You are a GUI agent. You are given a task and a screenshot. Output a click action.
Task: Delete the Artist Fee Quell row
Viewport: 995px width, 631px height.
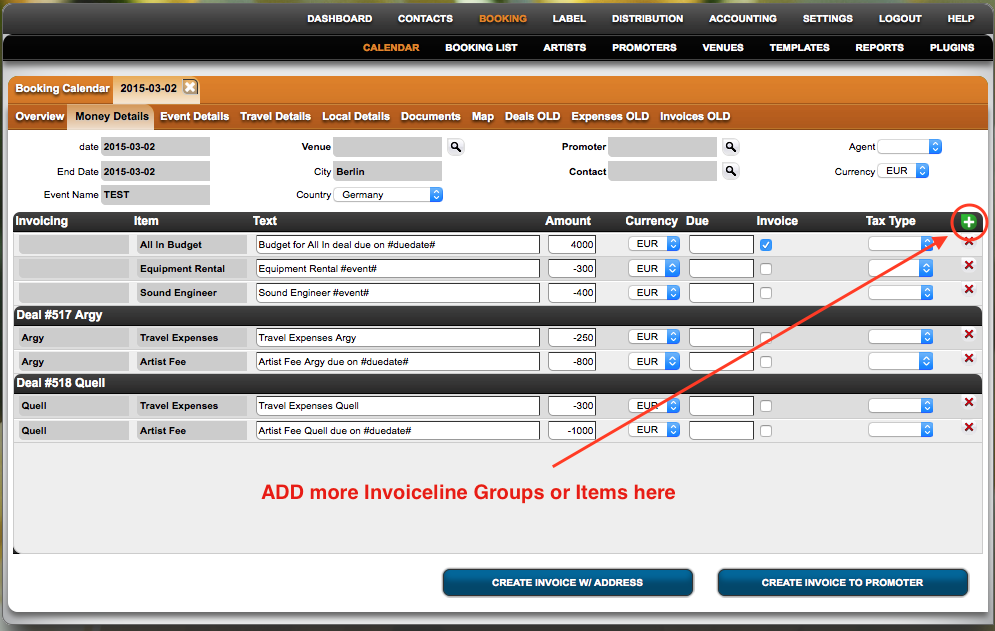[x=968, y=427]
